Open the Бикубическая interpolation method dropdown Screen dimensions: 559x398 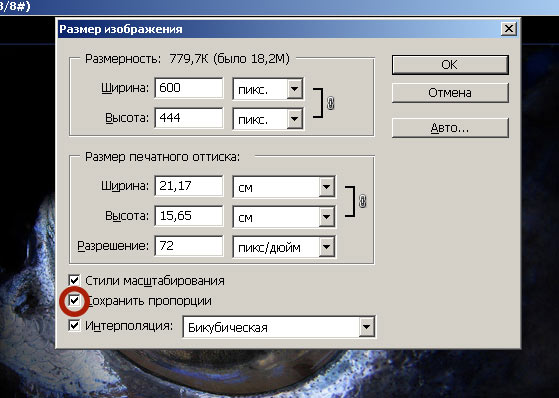point(279,327)
